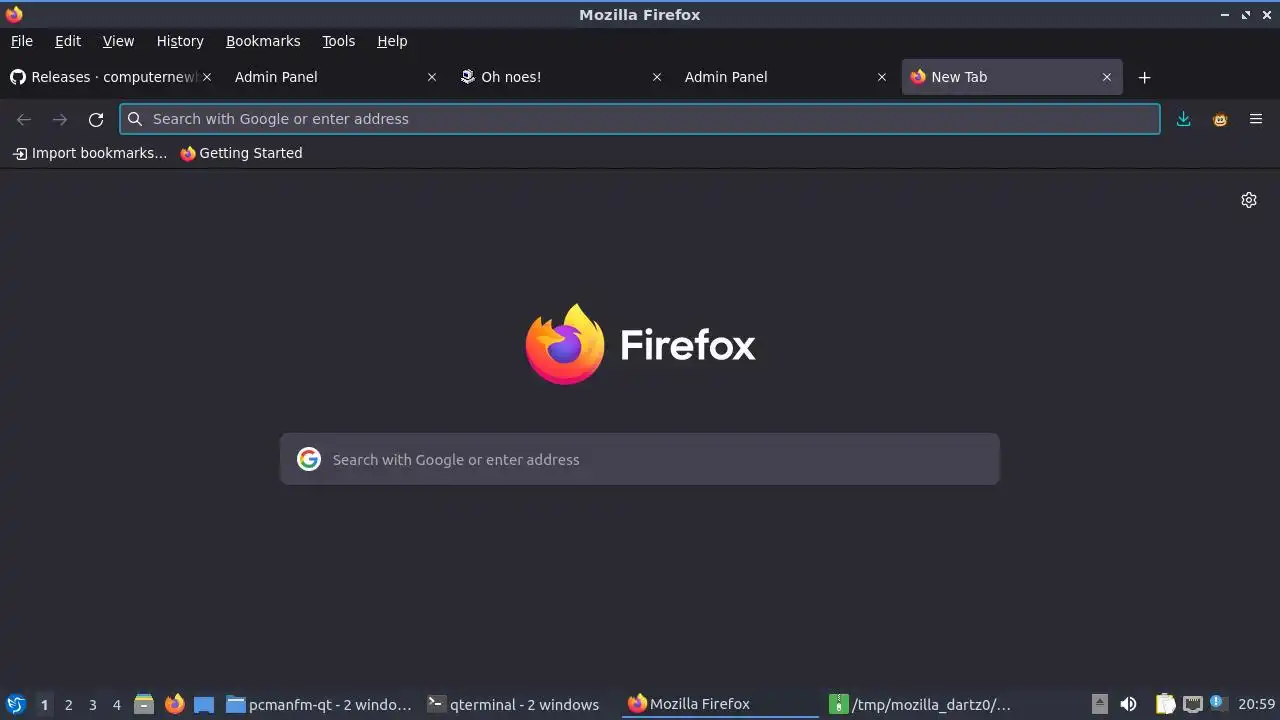Close the first Admin Panel tab

click(x=432, y=77)
